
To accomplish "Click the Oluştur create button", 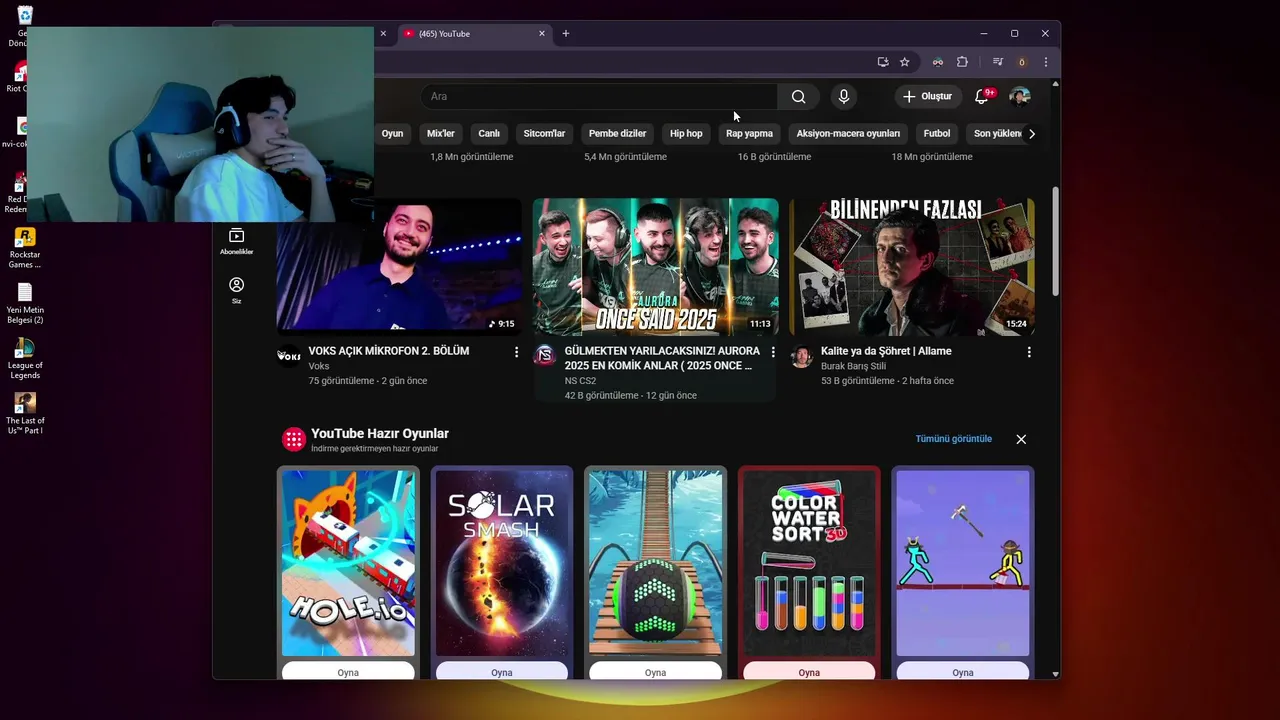I will (928, 96).
